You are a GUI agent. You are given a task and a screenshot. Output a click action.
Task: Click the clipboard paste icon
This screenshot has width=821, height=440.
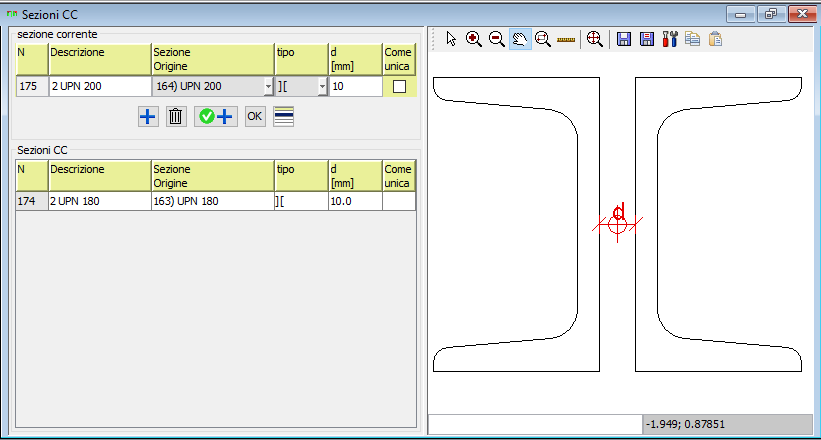coord(715,39)
